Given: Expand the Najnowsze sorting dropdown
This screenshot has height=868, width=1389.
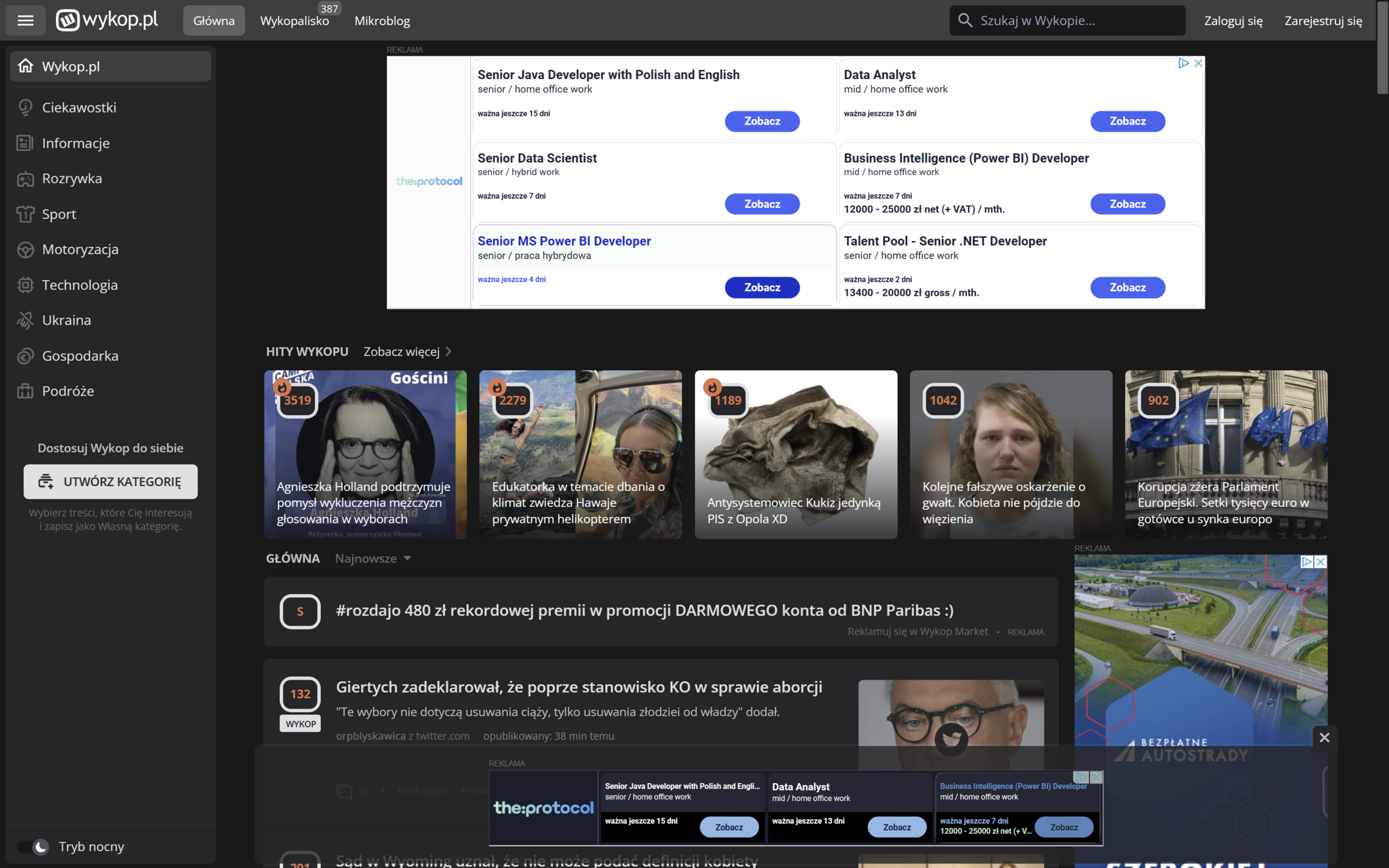Looking at the screenshot, I should coord(373,558).
